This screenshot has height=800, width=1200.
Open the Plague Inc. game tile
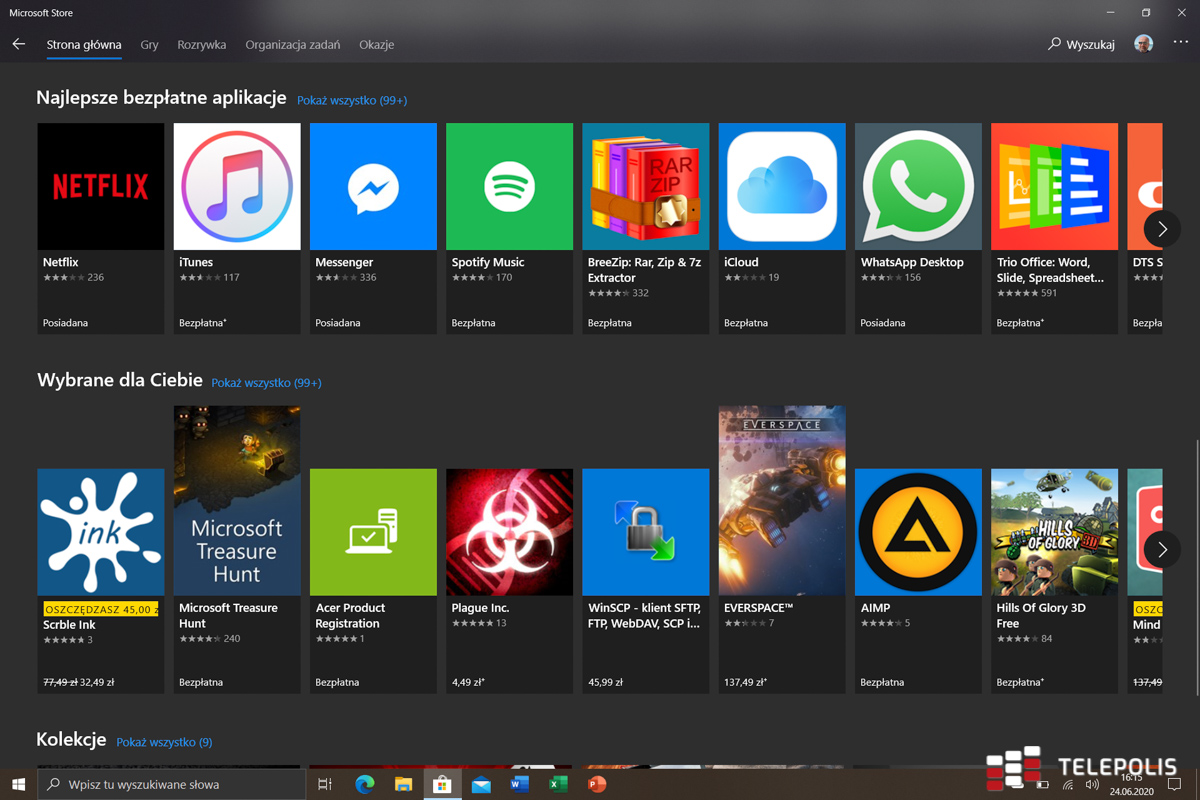(509, 578)
